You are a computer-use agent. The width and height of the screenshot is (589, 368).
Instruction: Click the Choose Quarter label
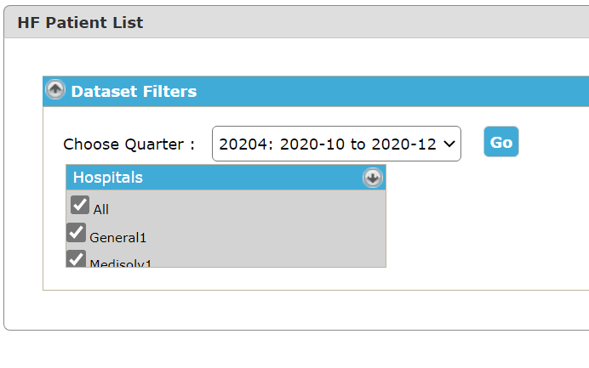tap(129, 144)
